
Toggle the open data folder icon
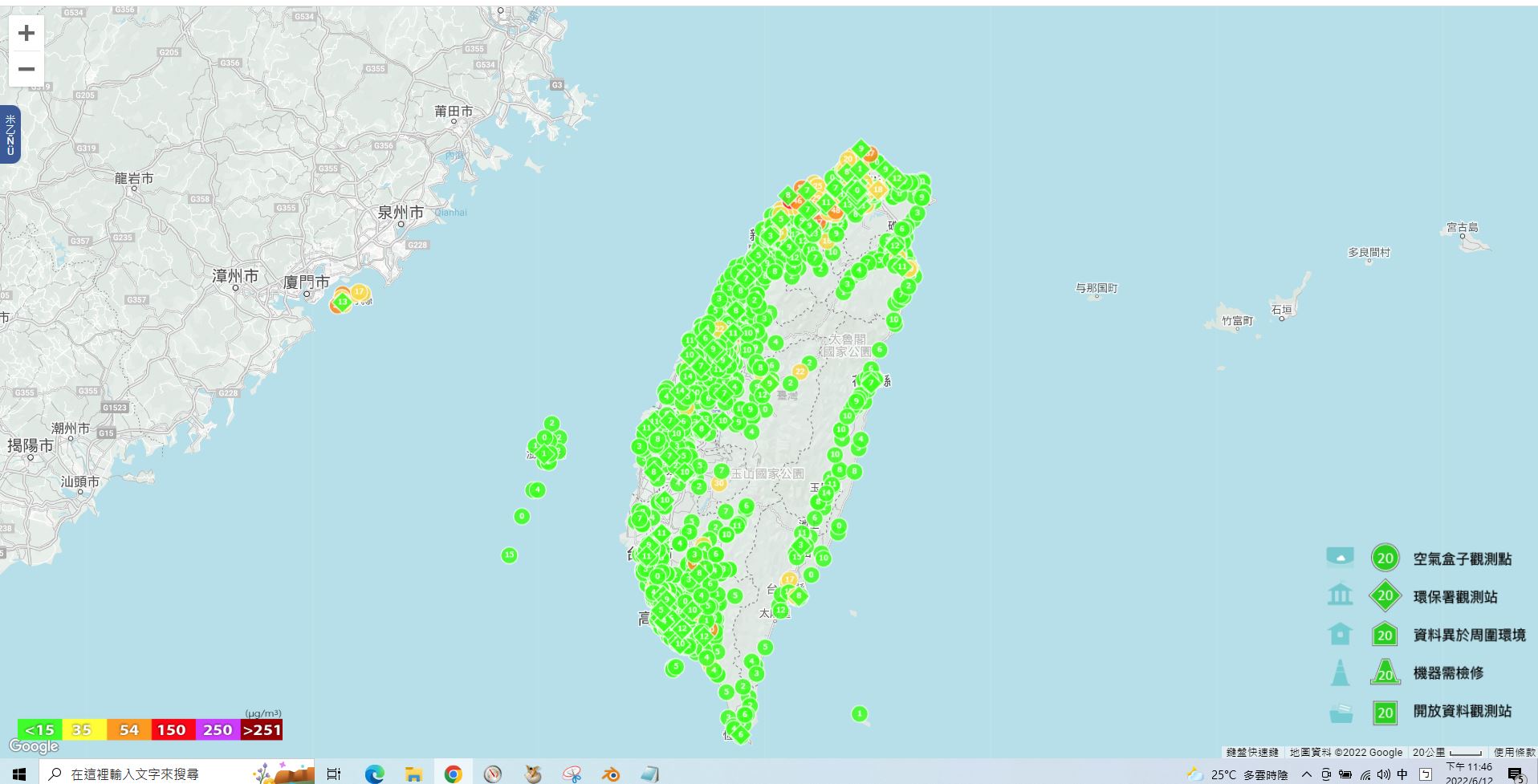[1340, 712]
